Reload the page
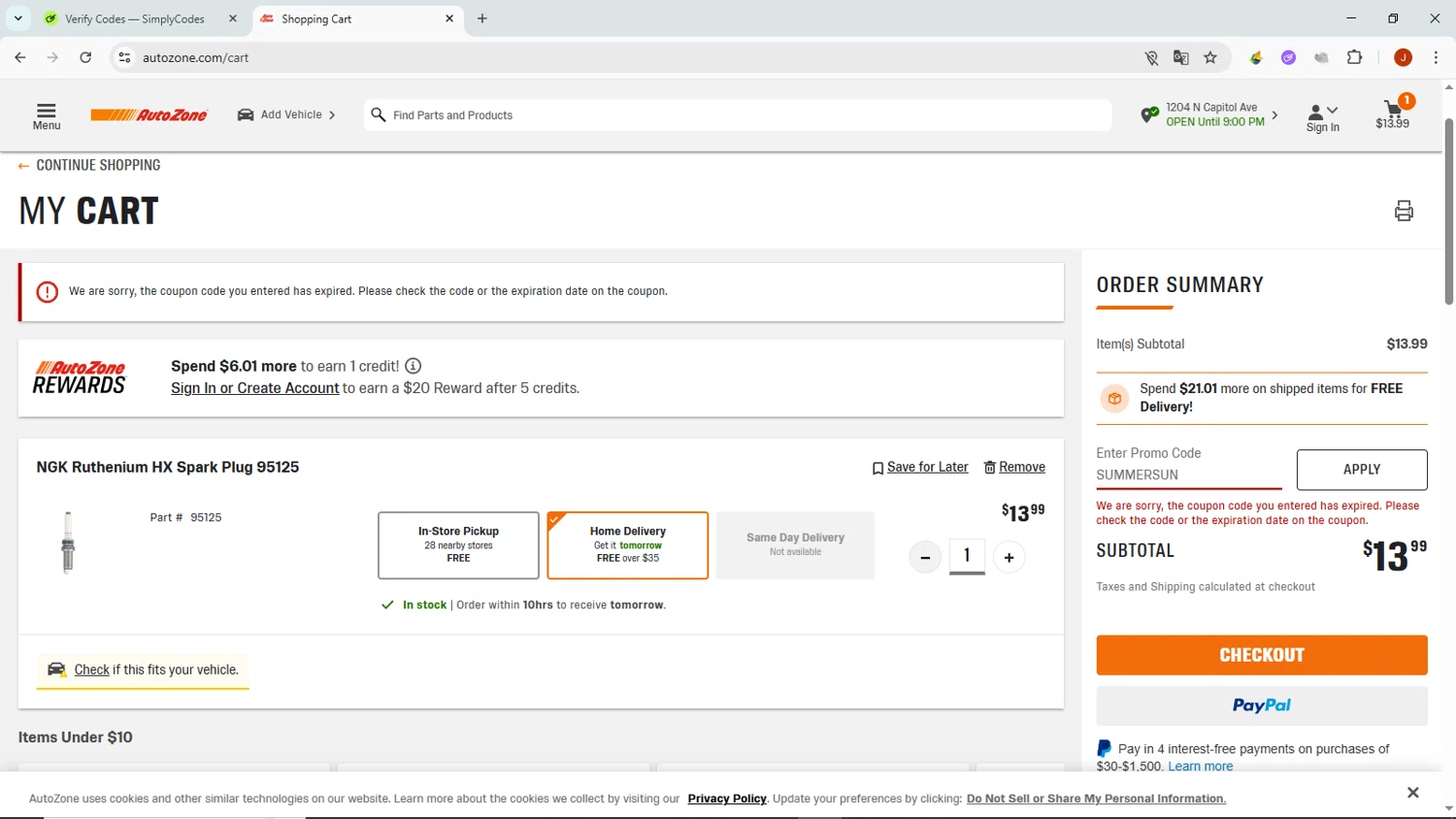 [x=85, y=57]
